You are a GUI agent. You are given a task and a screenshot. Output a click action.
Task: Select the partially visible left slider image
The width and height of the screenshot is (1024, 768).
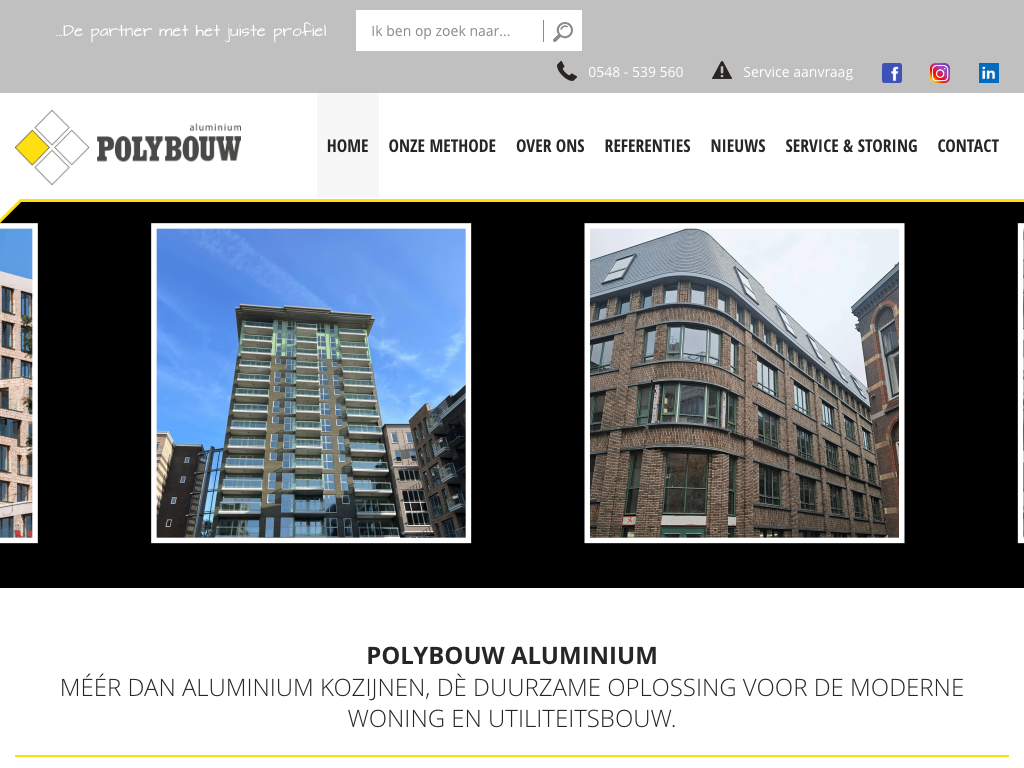click(x=18, y=383)
